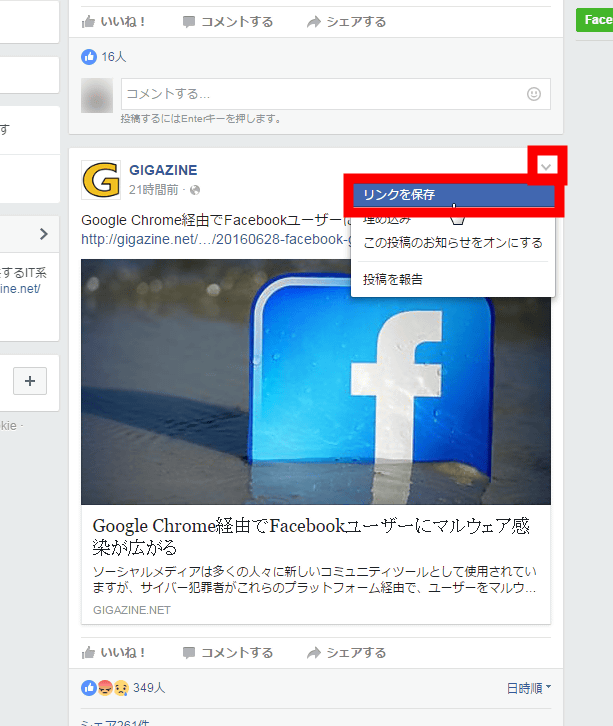The height and width of the screenshot is (726, 613).
Task: Click the 349人 reactions count
Action: coord(149,688)
